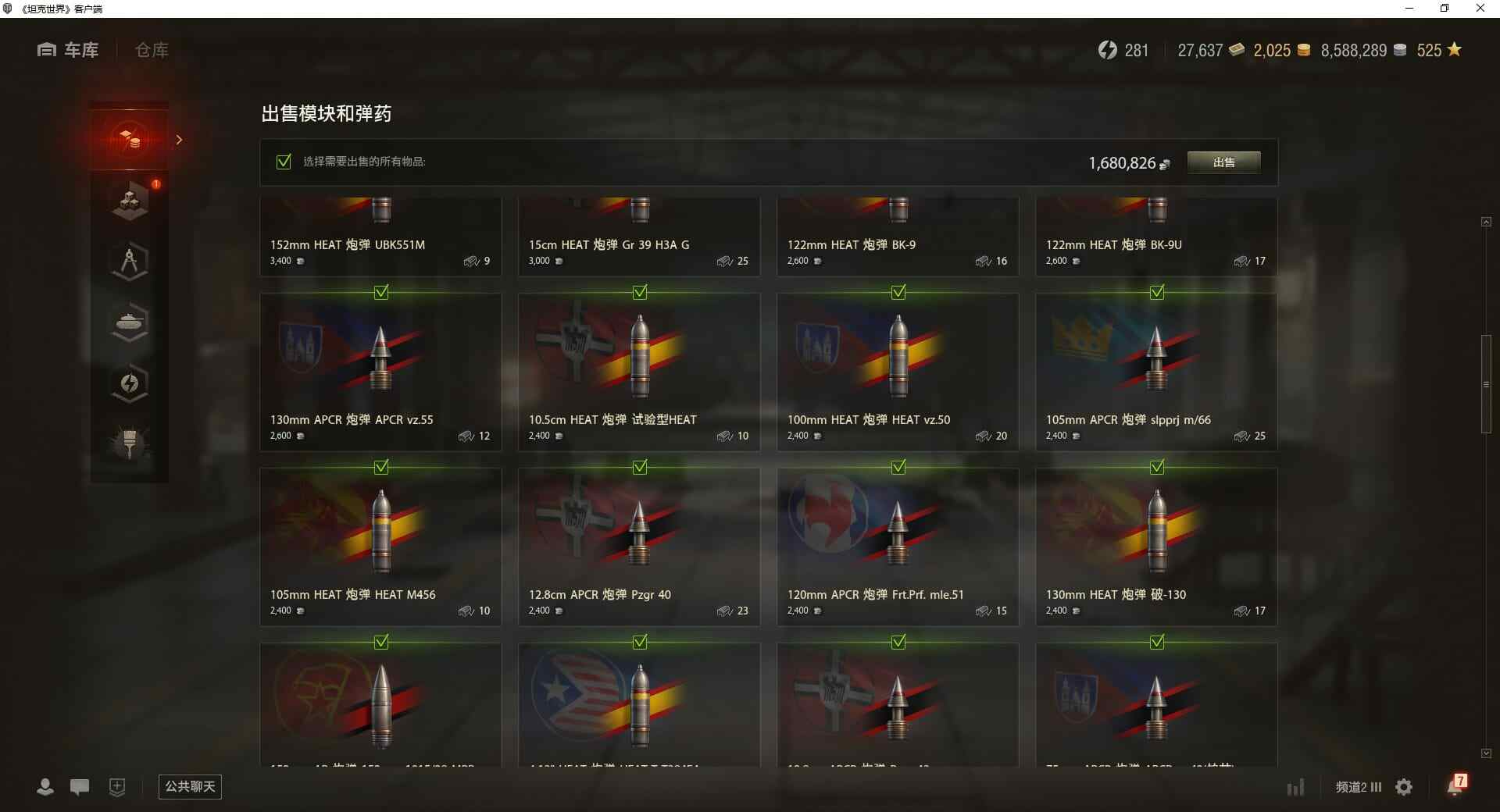The image size is (1500, 812).
Task: Open the 公共聊天 public chat button
Action: tap(190, 786)
